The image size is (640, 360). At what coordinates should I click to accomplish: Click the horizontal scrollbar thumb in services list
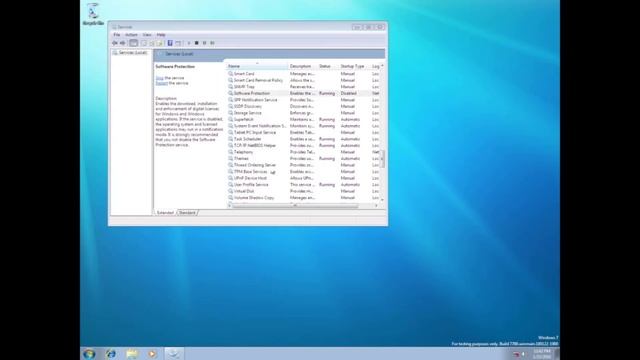(295, 206)
